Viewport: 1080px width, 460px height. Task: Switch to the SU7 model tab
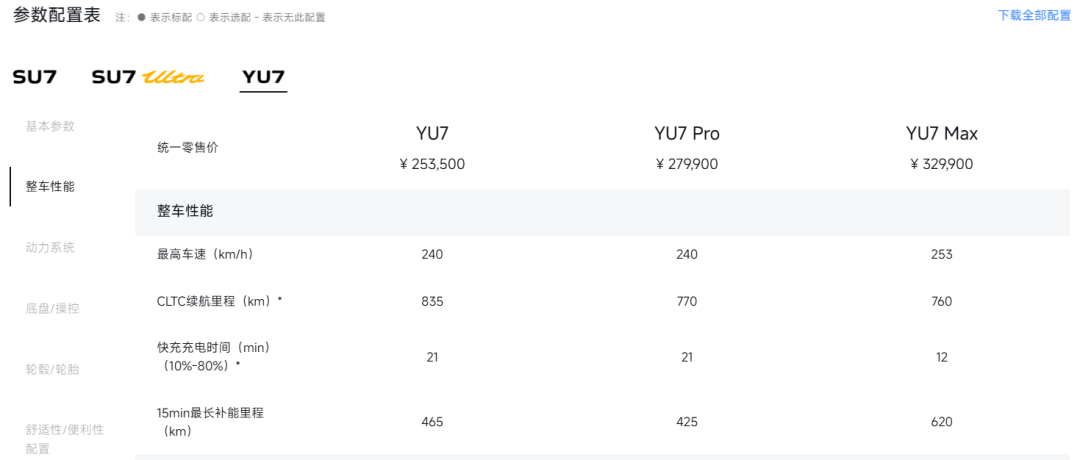[34, 77]
